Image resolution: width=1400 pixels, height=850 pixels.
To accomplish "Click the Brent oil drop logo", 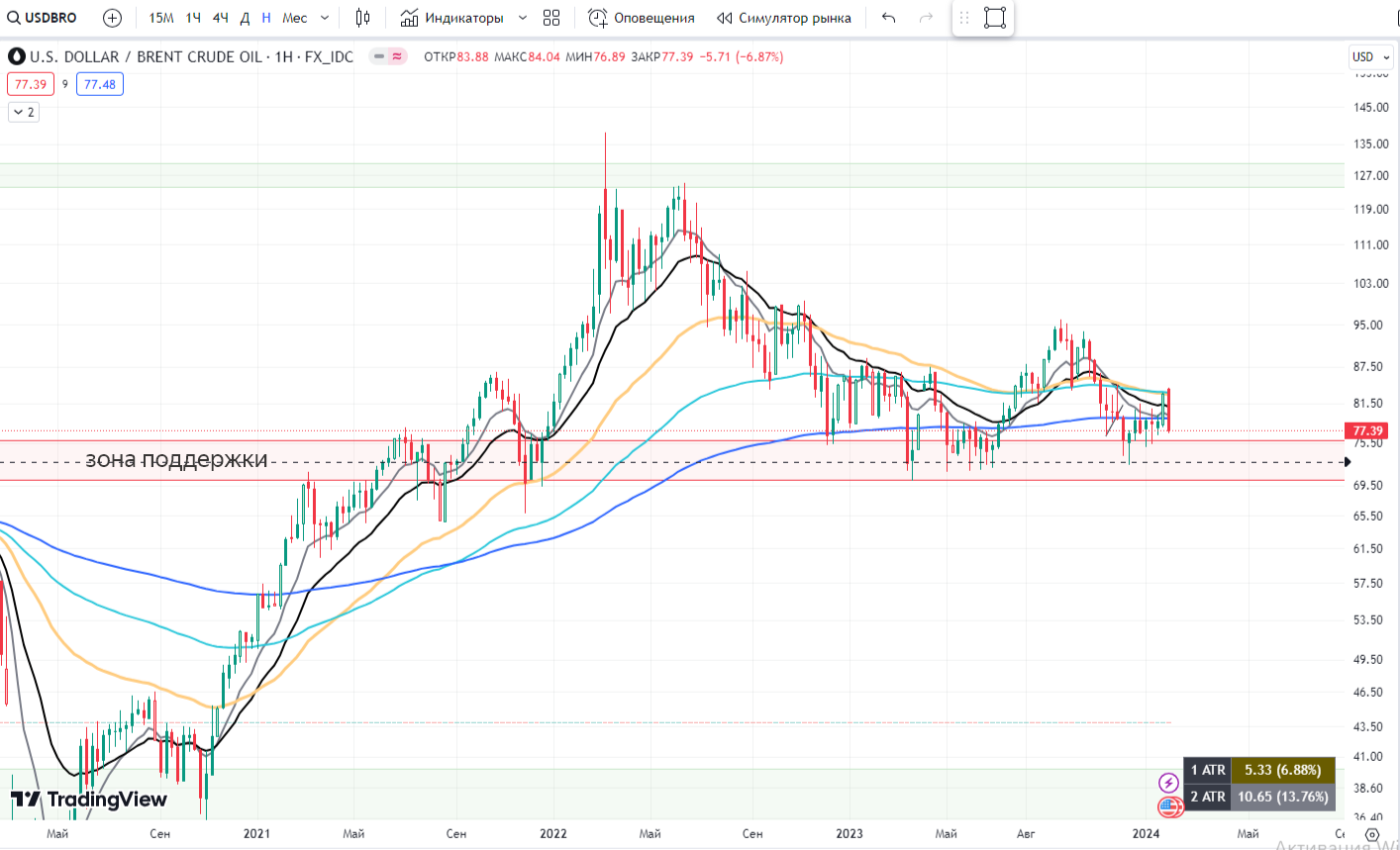I will click(x=16, y=56).
